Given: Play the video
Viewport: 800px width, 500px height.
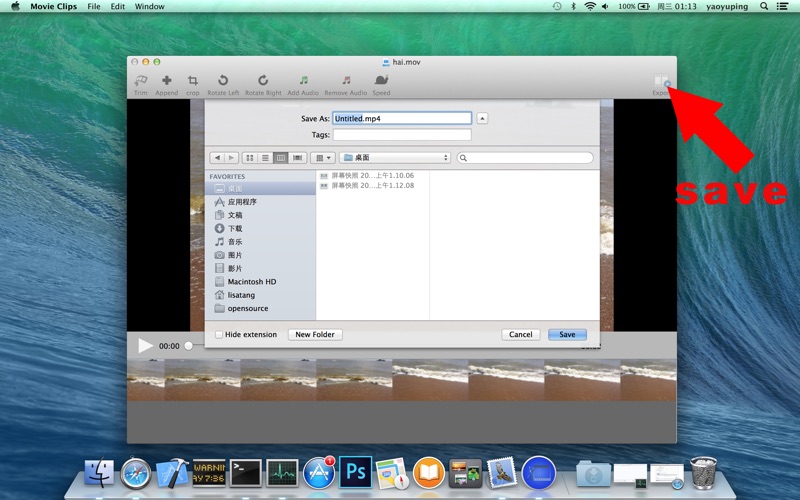Looking at the screenshot, I should coord(145,345).
